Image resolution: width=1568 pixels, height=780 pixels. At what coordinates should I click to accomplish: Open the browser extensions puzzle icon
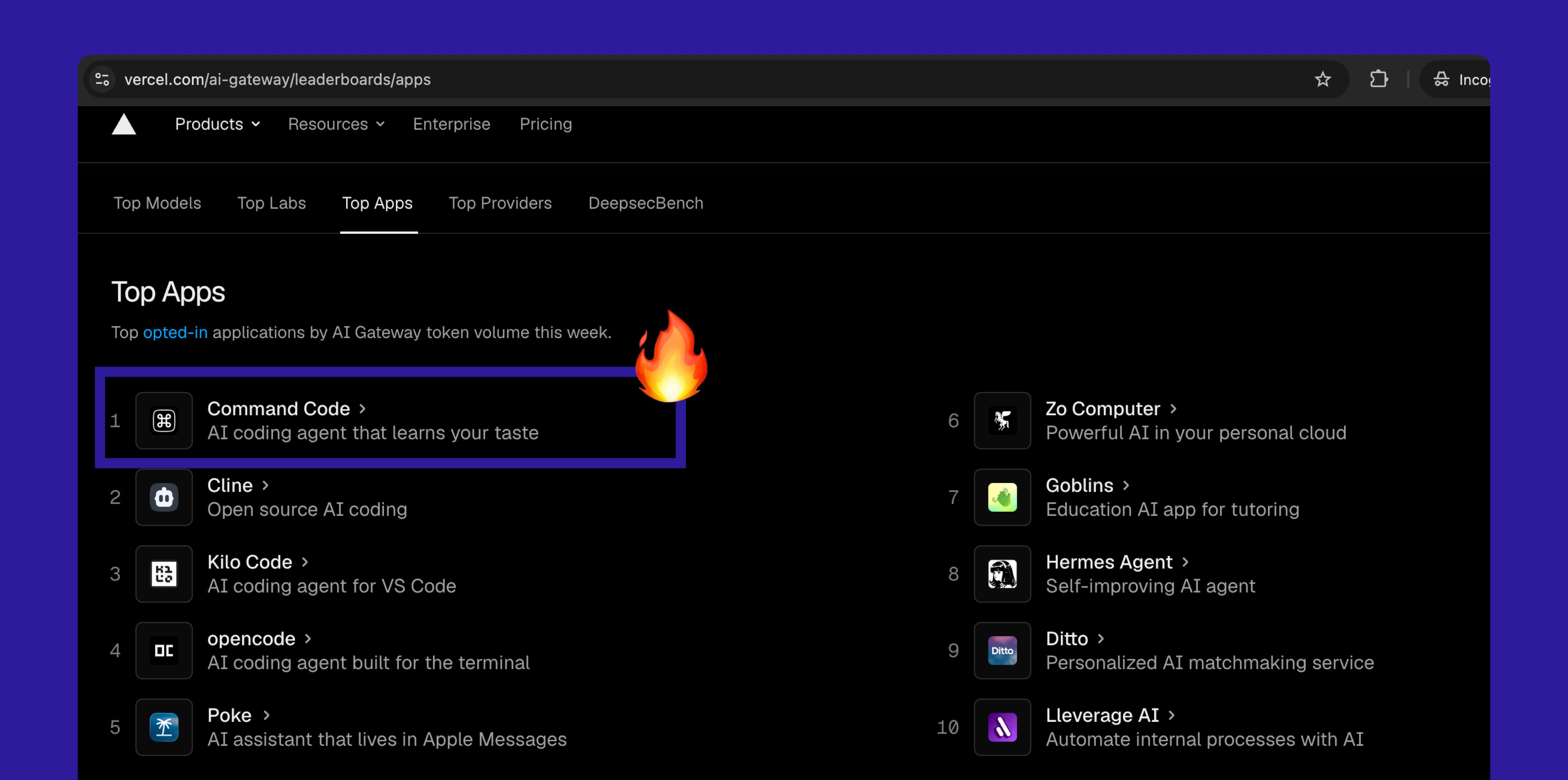click(1378, 80)
